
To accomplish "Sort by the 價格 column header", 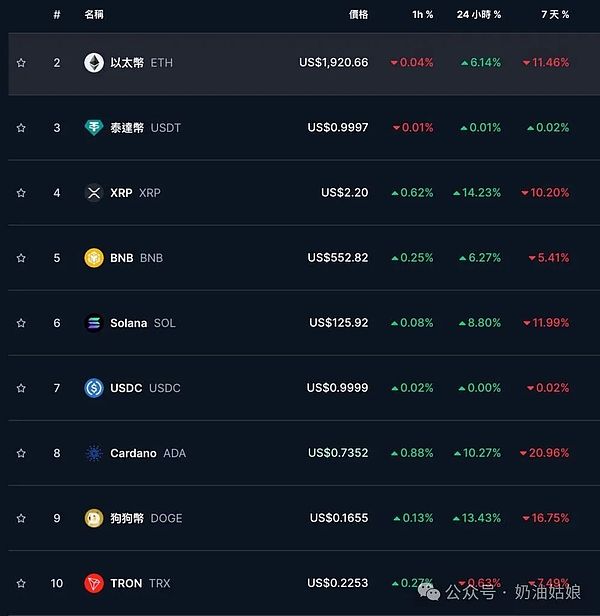I will (x=358, y=14).
